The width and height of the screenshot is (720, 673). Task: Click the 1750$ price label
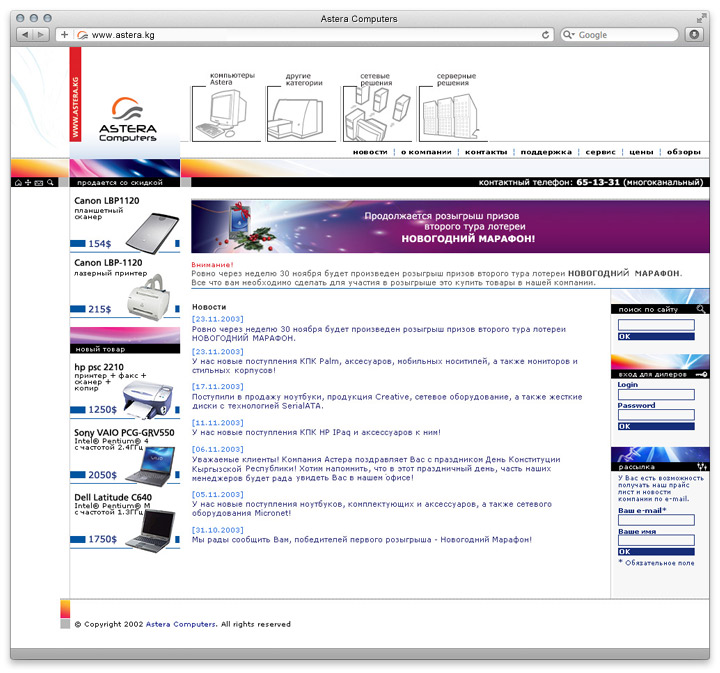click(x=102, y=539)
